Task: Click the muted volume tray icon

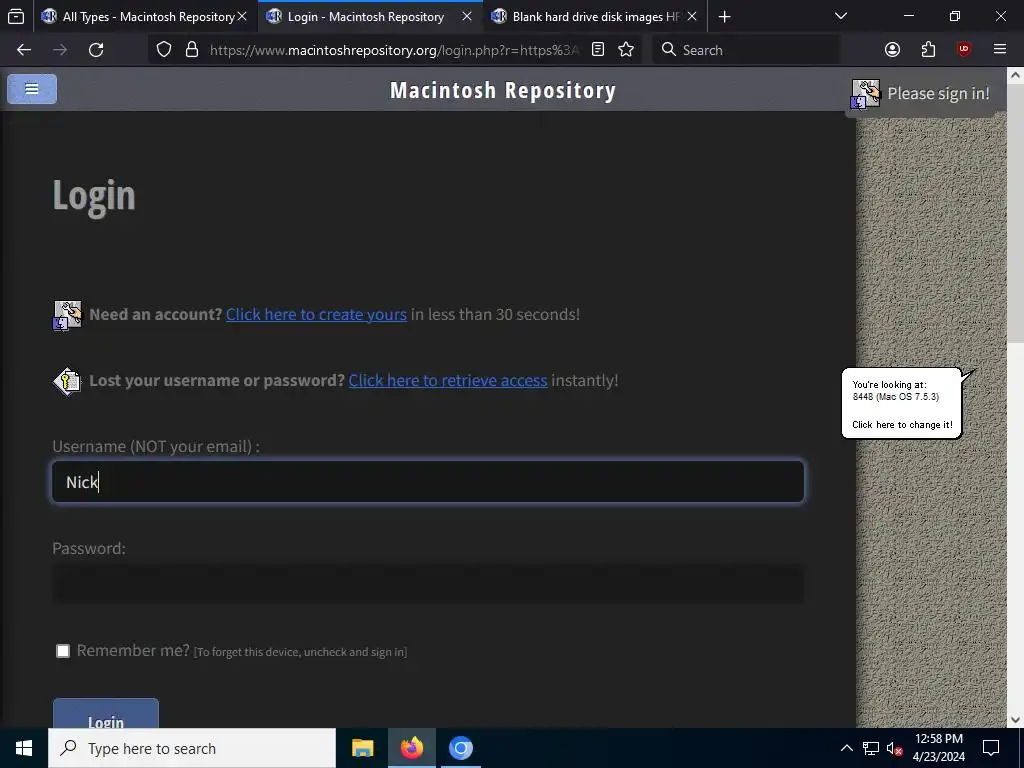Action: pyautogui.click(x=895, y=748)
